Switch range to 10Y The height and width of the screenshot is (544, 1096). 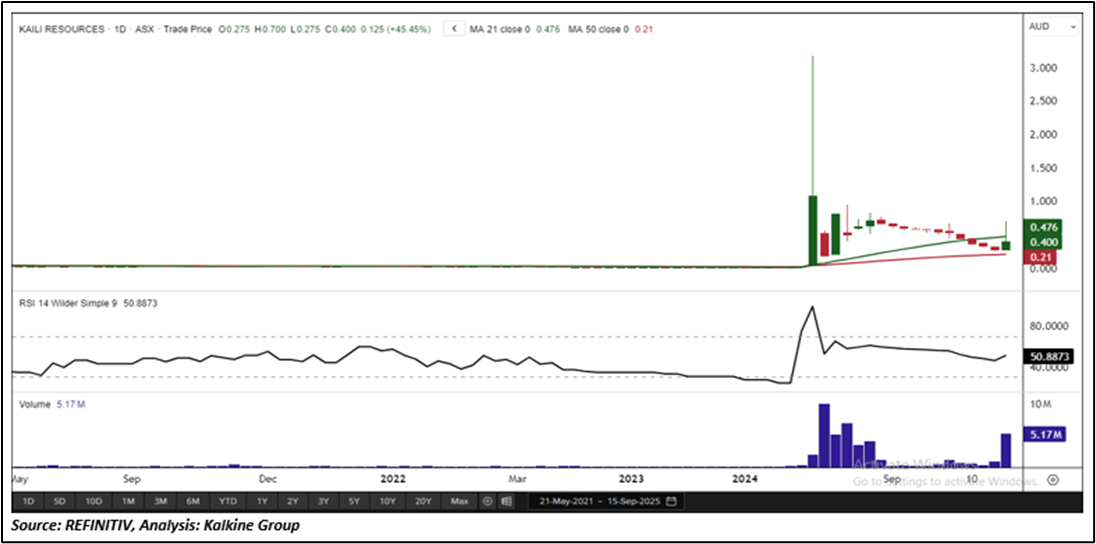(387, 501)
